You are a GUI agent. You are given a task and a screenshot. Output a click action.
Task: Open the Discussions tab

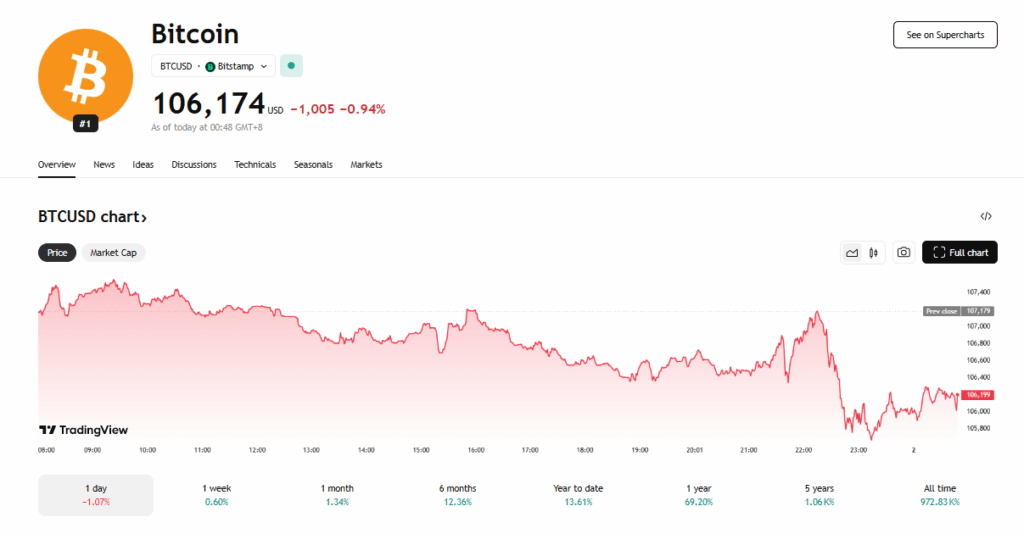point(194,165)
